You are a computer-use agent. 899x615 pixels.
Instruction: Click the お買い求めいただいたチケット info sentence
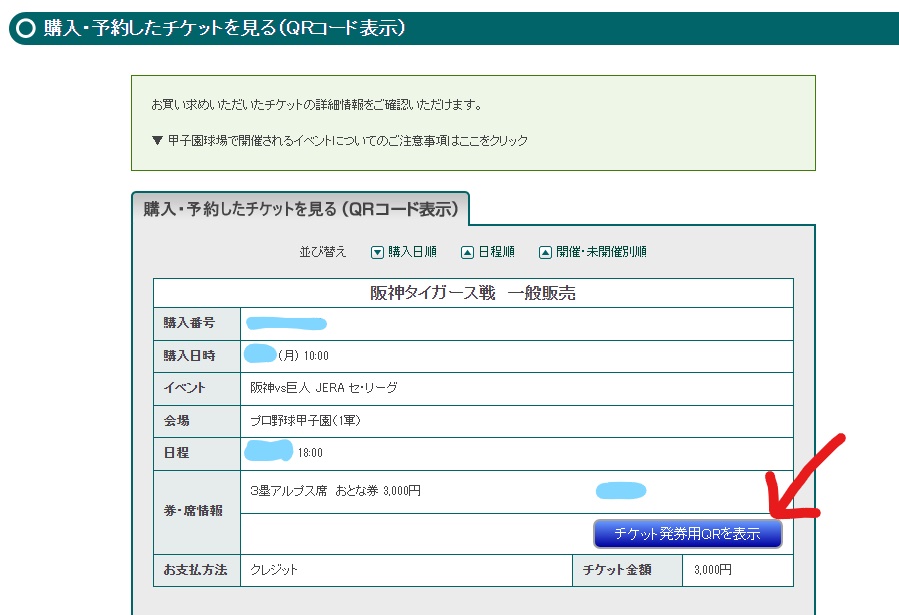317,105
